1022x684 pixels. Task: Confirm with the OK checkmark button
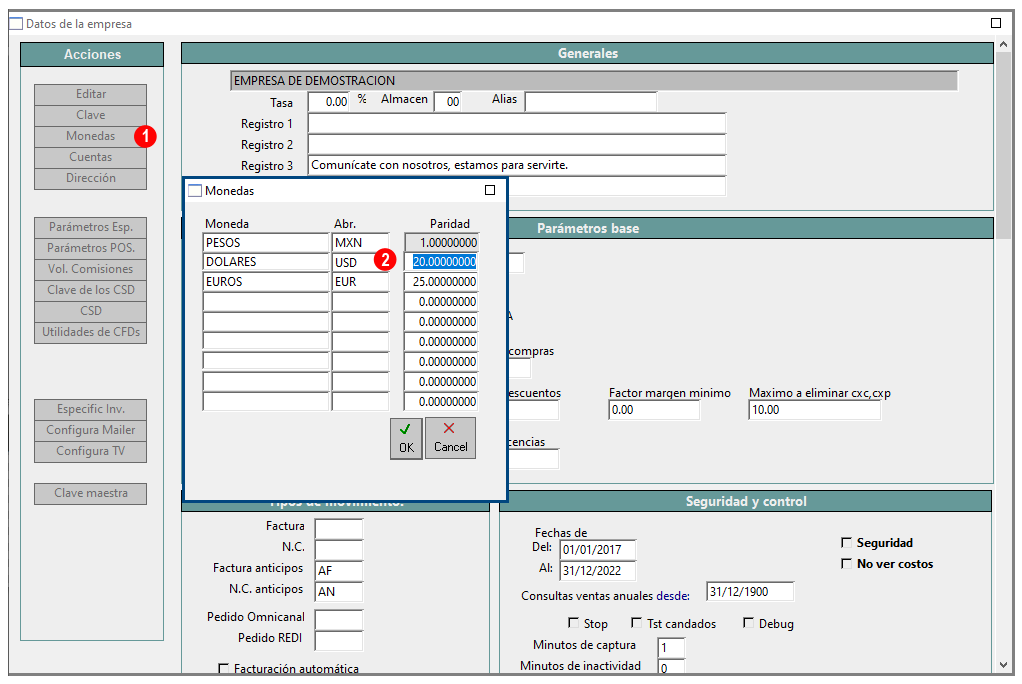tap(406, 438)
